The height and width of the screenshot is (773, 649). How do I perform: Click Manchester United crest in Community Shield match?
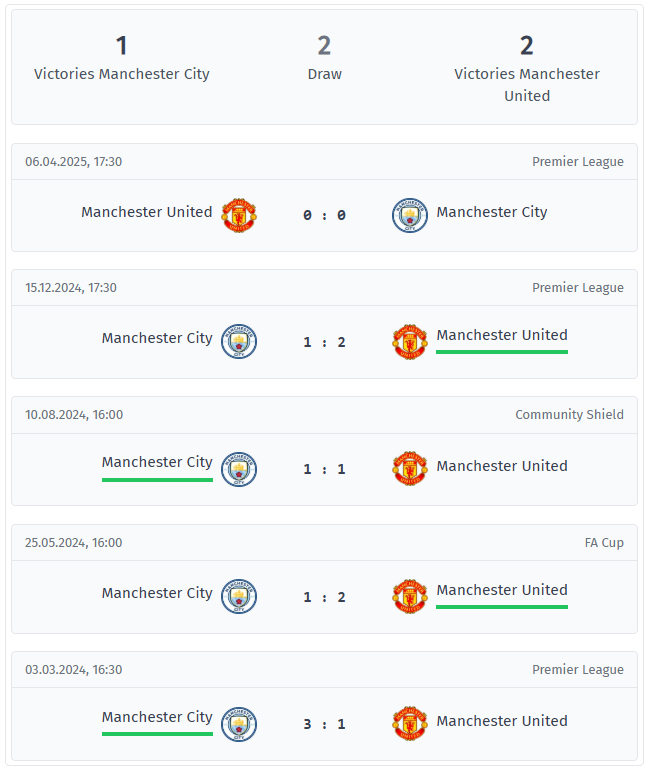410,469
